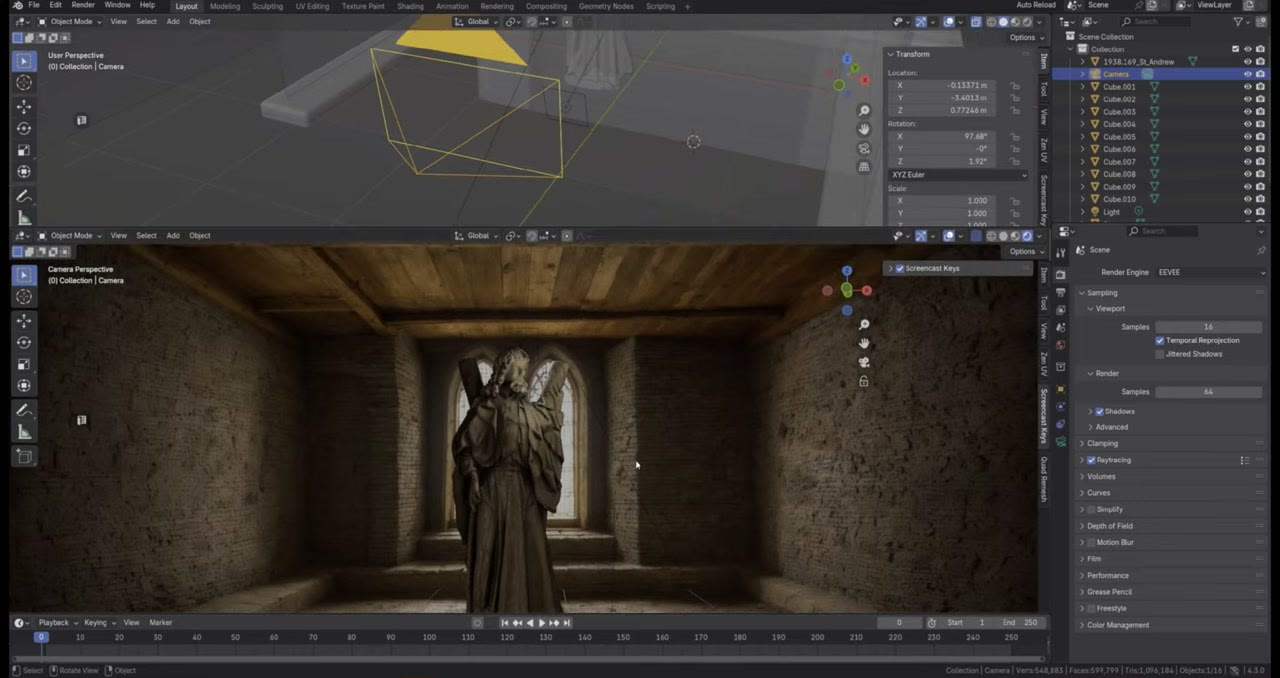Screen dimensions: 1280x678
Task: Edit Render Samples value 64
Action: pos(1208,392)
